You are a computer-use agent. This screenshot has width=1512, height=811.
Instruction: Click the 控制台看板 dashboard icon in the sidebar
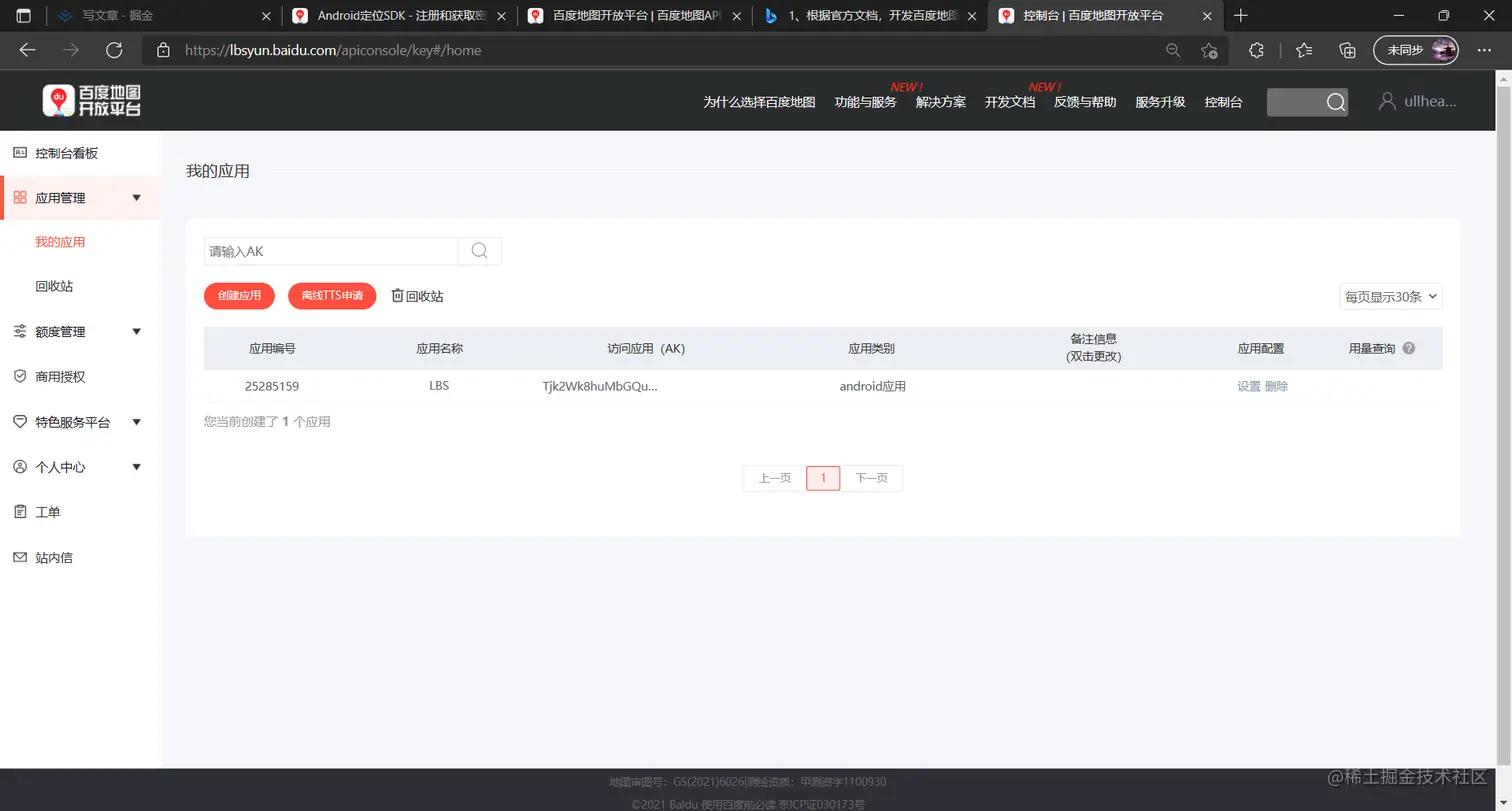click(x=19, y=153)
